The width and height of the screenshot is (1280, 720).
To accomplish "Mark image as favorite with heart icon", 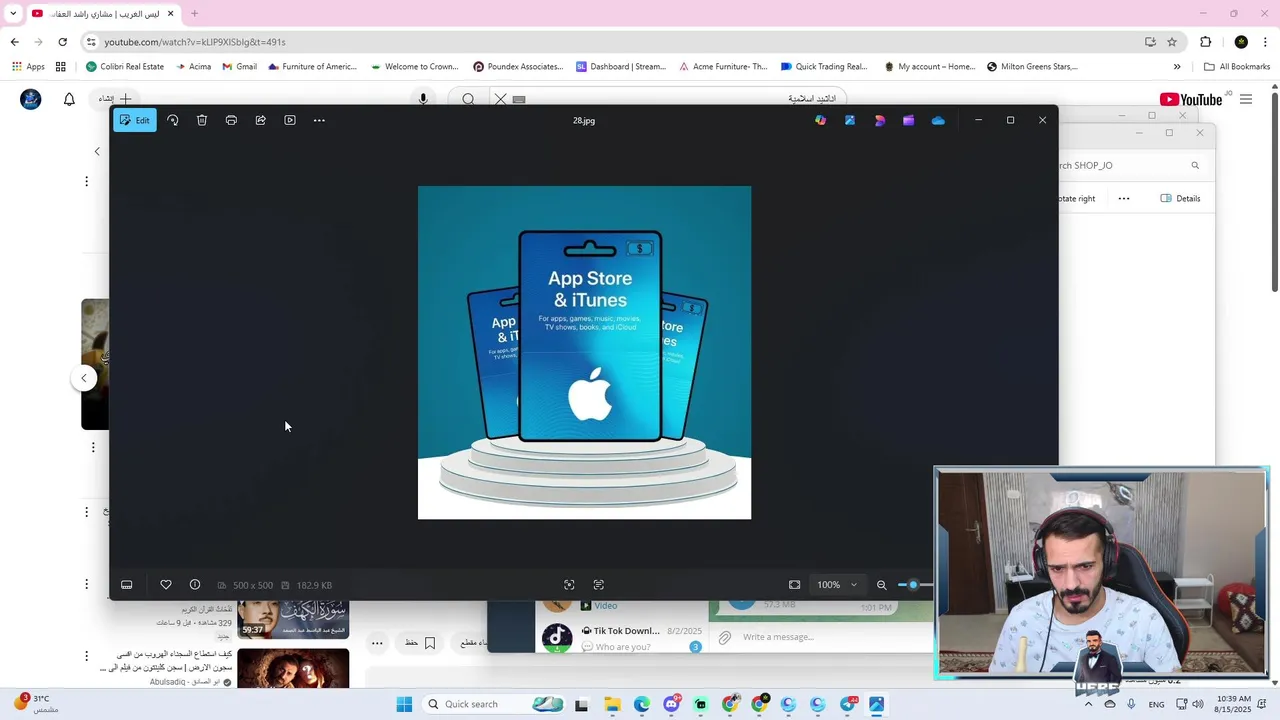I will (x=166, y=585).
